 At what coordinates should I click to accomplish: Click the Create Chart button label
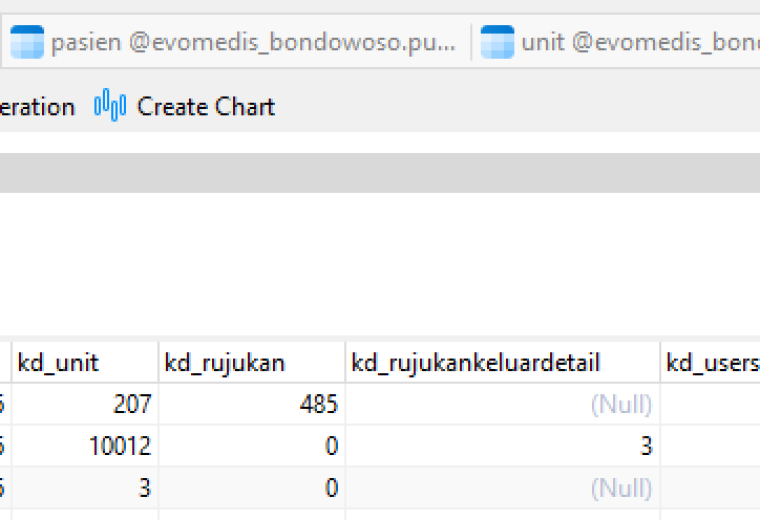point(206,107)
